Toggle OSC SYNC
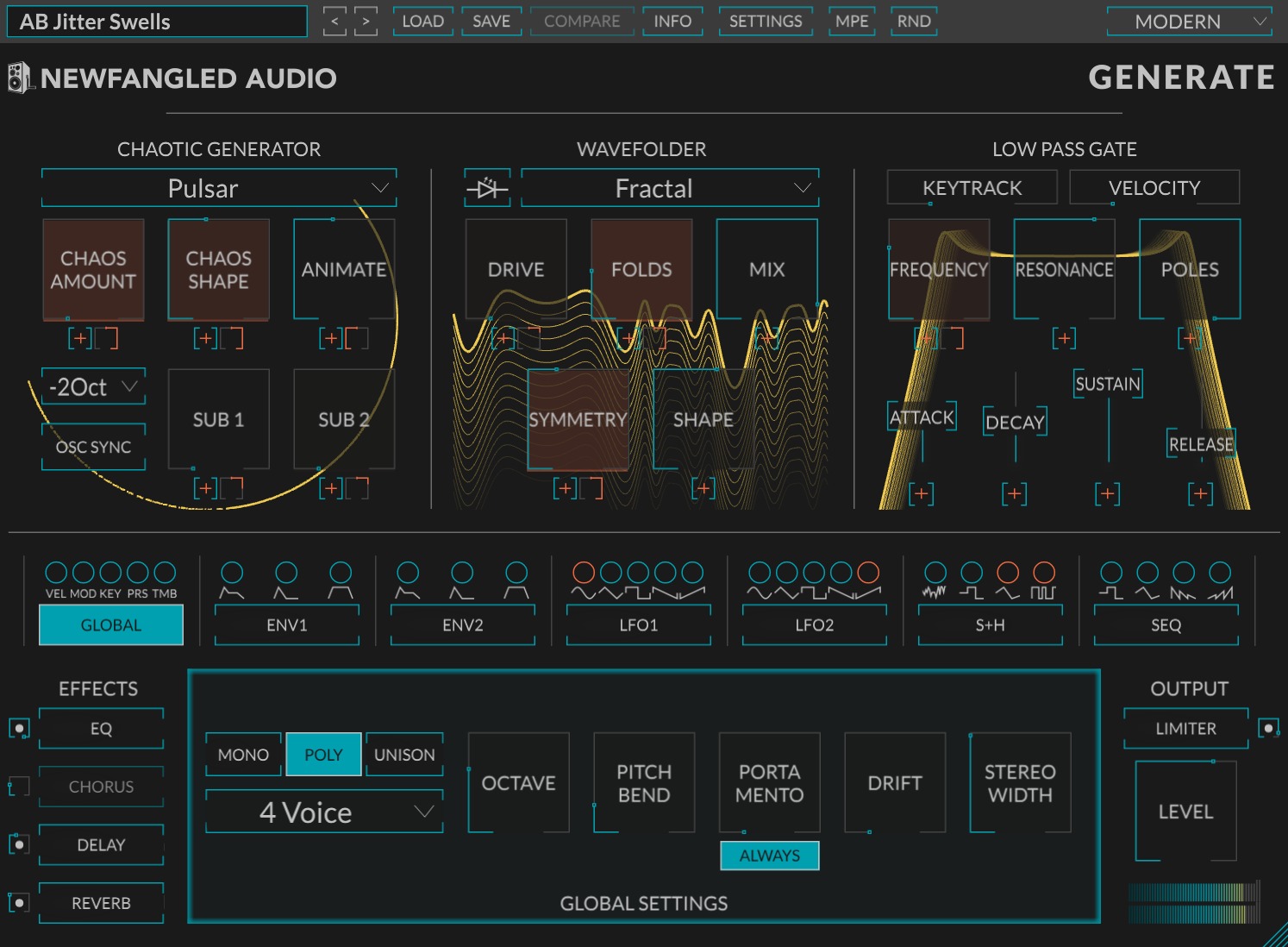 point(93,447)
